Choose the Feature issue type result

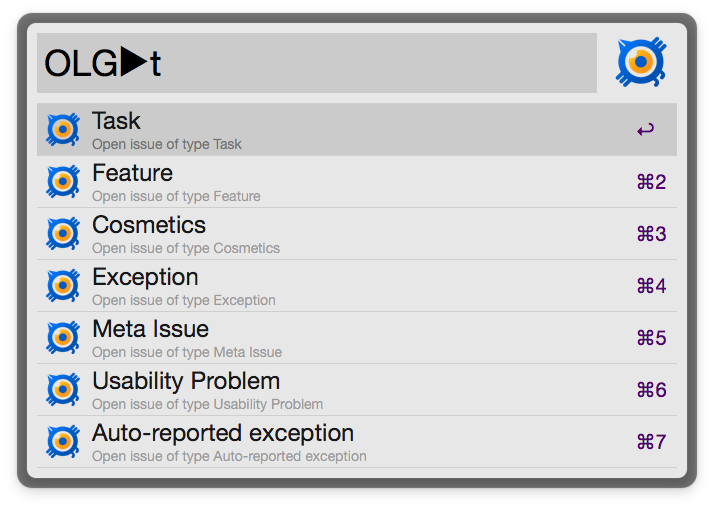click(x=300, y=182)
